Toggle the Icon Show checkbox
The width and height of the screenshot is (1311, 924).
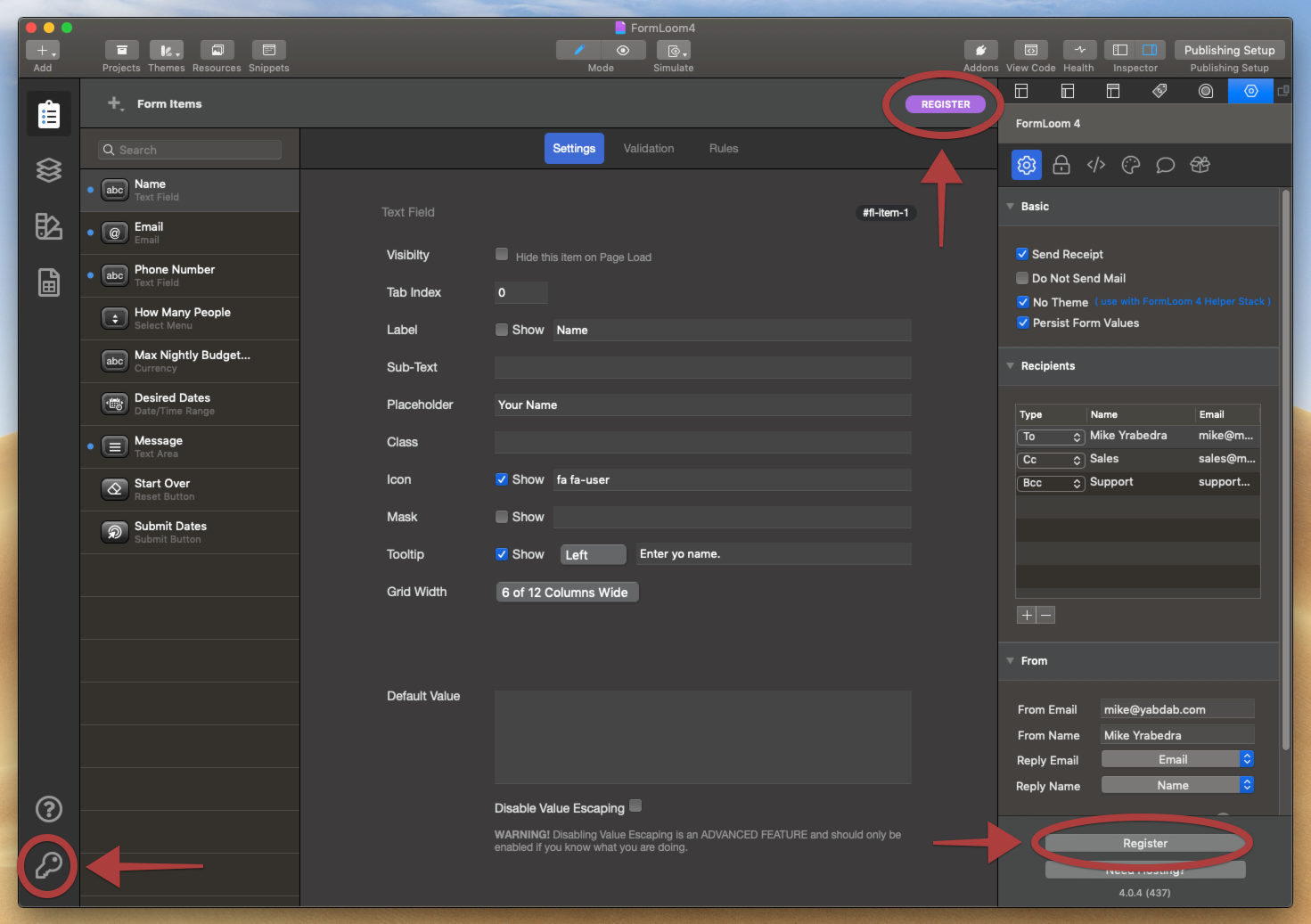(502, 479)
